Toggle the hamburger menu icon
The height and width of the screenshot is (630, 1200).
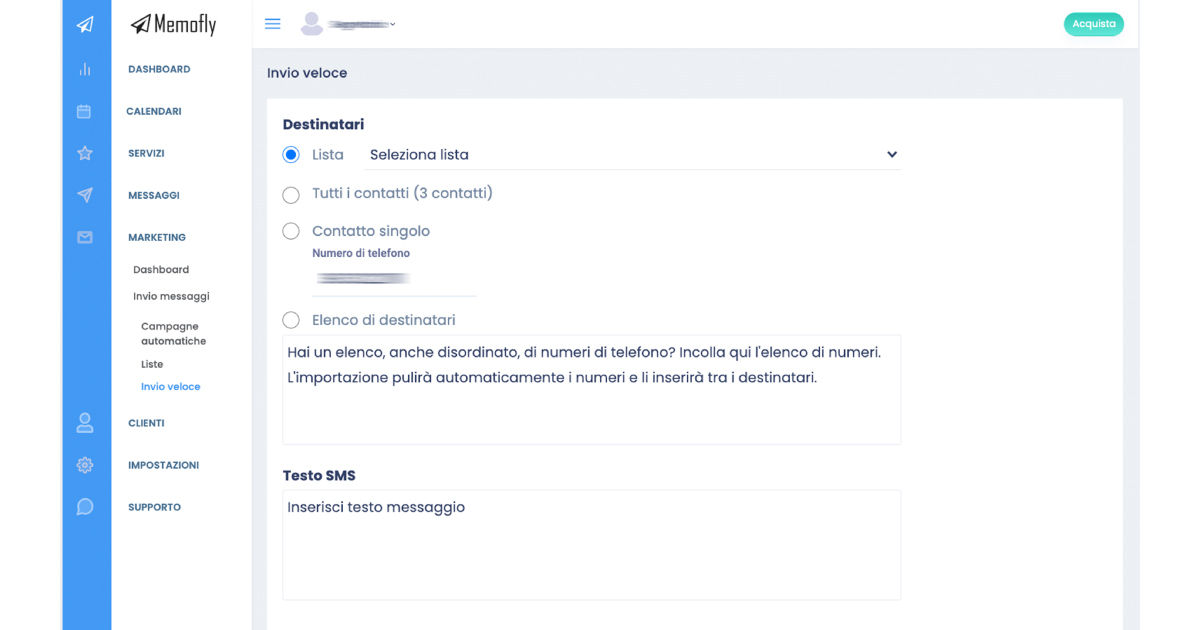(272, 24)
